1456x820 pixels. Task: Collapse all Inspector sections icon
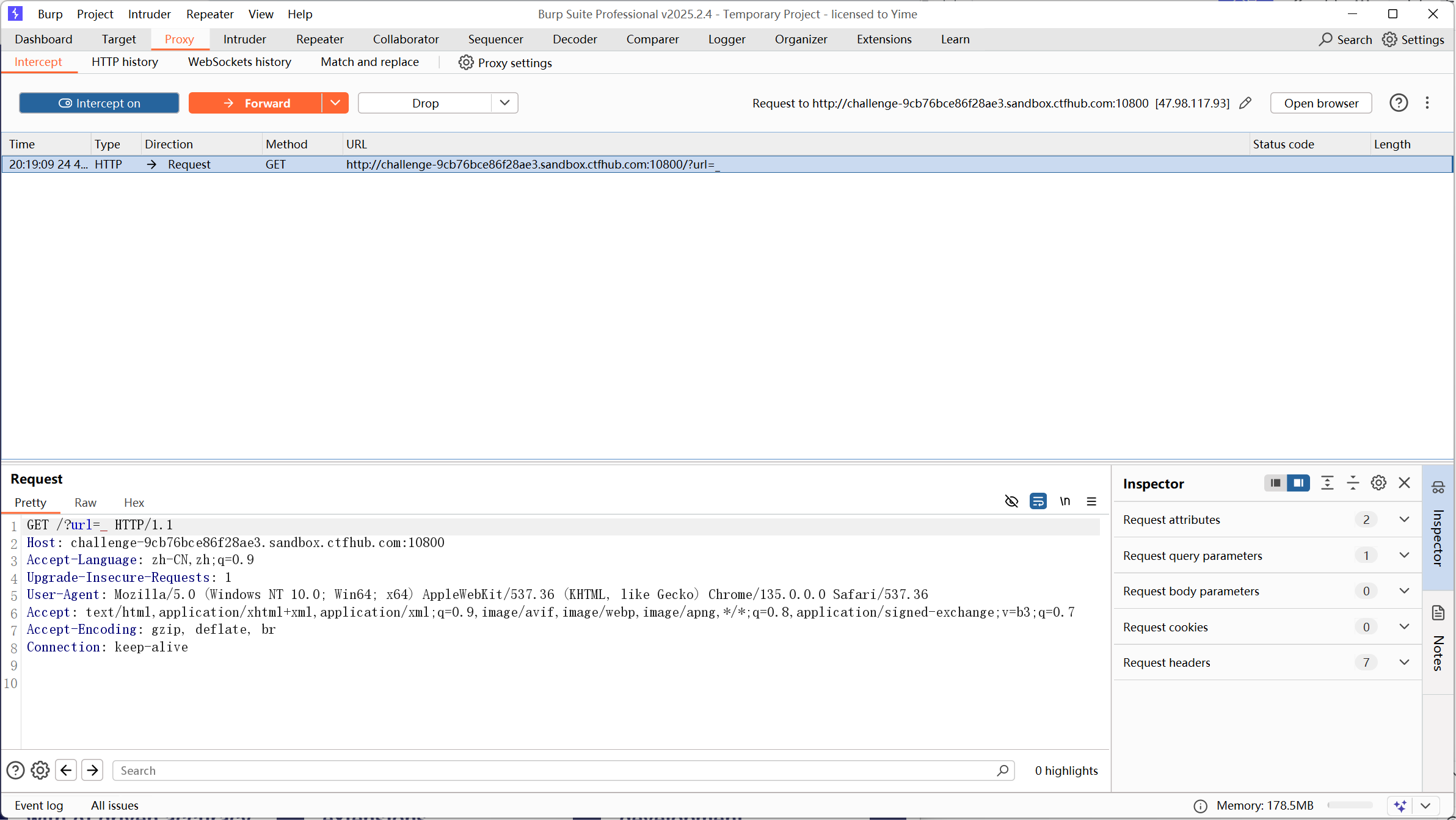tap(1353, 483)
